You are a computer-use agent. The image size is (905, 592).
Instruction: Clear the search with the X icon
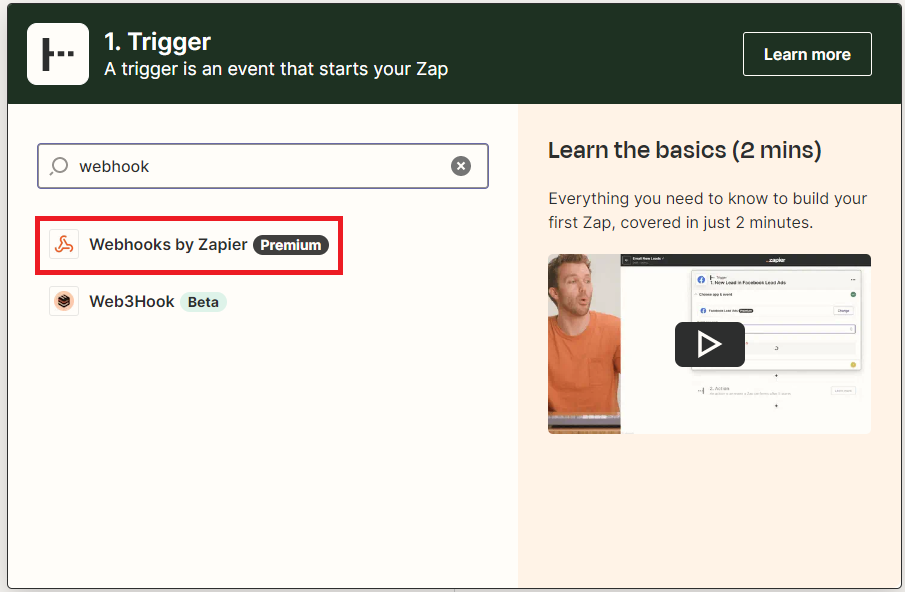click(461, 166)
